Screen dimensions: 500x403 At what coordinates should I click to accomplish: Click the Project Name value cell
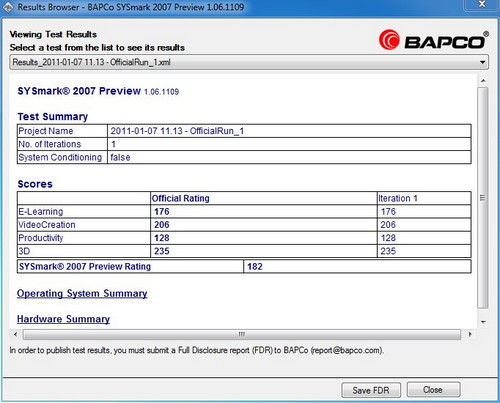289,131
